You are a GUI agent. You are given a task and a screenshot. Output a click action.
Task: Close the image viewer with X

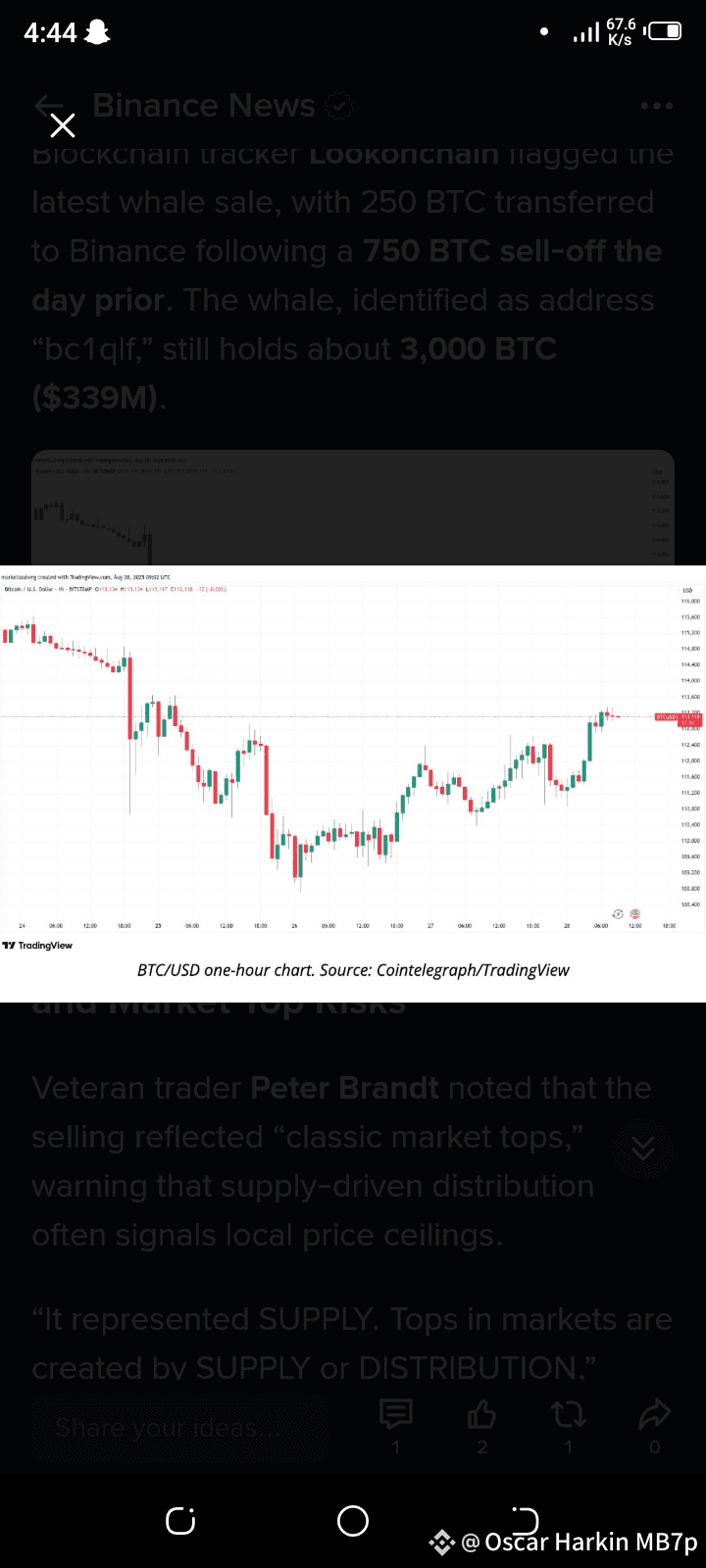click(63, 125)
